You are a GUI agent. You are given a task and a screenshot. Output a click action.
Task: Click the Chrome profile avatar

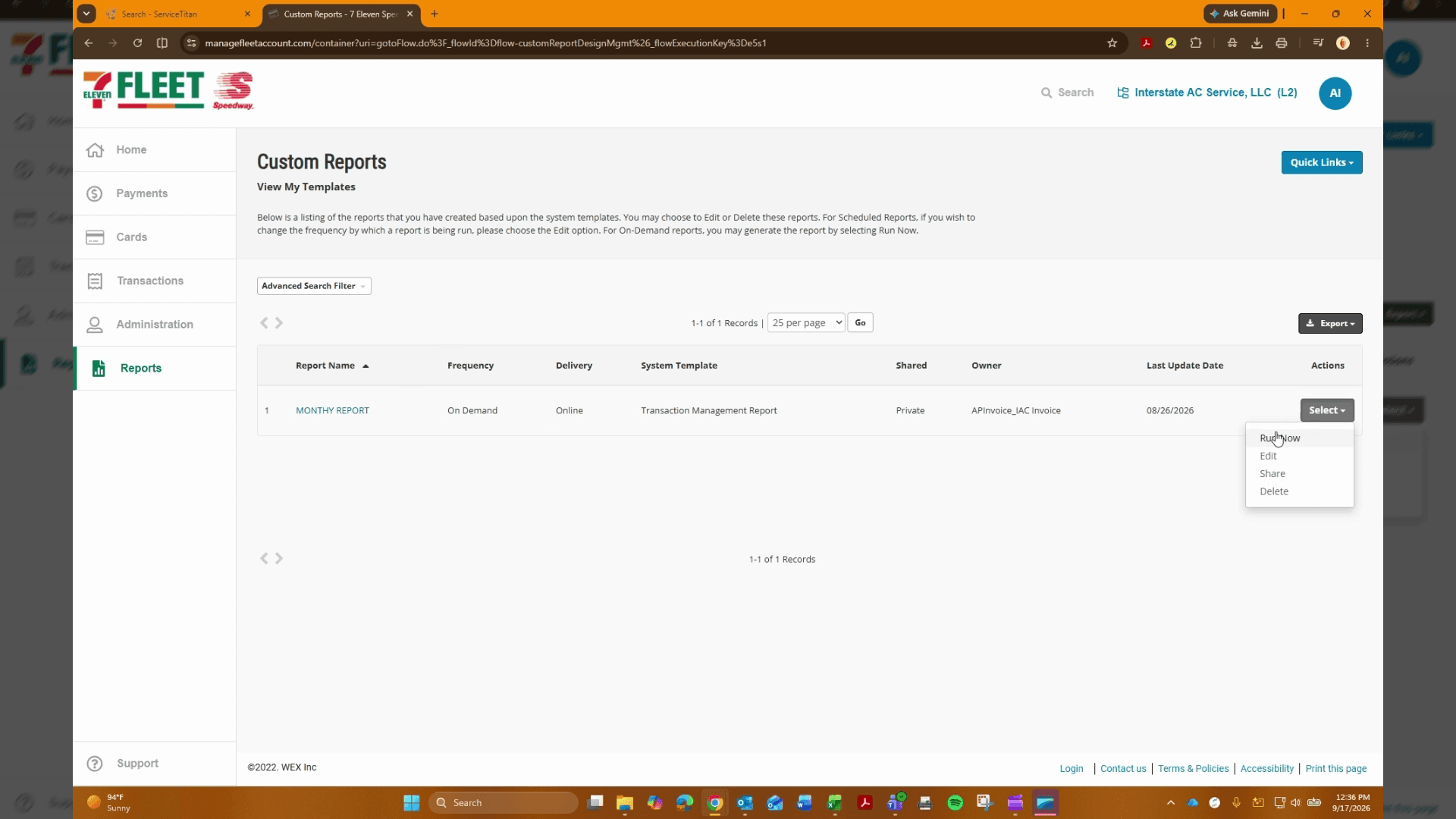click(1343, 43)
